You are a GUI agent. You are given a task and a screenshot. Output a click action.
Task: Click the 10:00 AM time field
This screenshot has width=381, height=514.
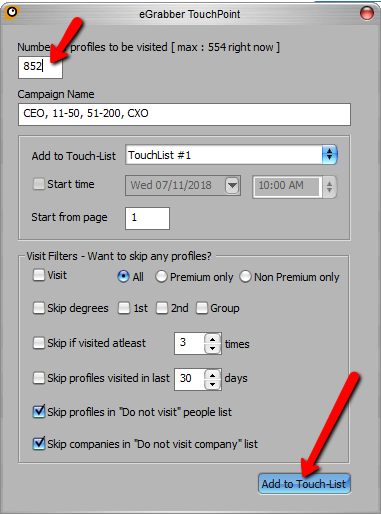point(286,186)
